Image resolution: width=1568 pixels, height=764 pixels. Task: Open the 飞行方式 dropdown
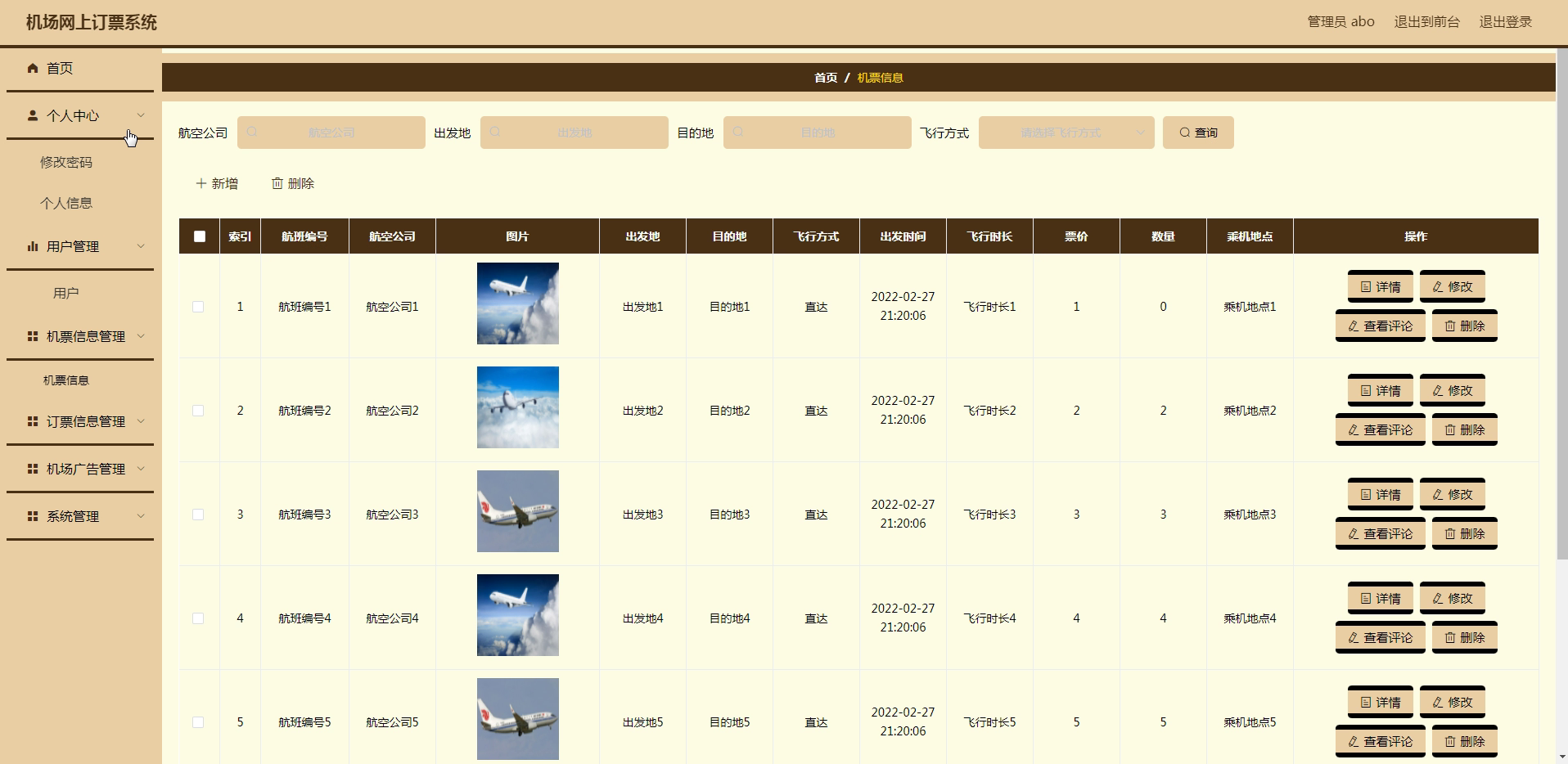click(1066, 133)
